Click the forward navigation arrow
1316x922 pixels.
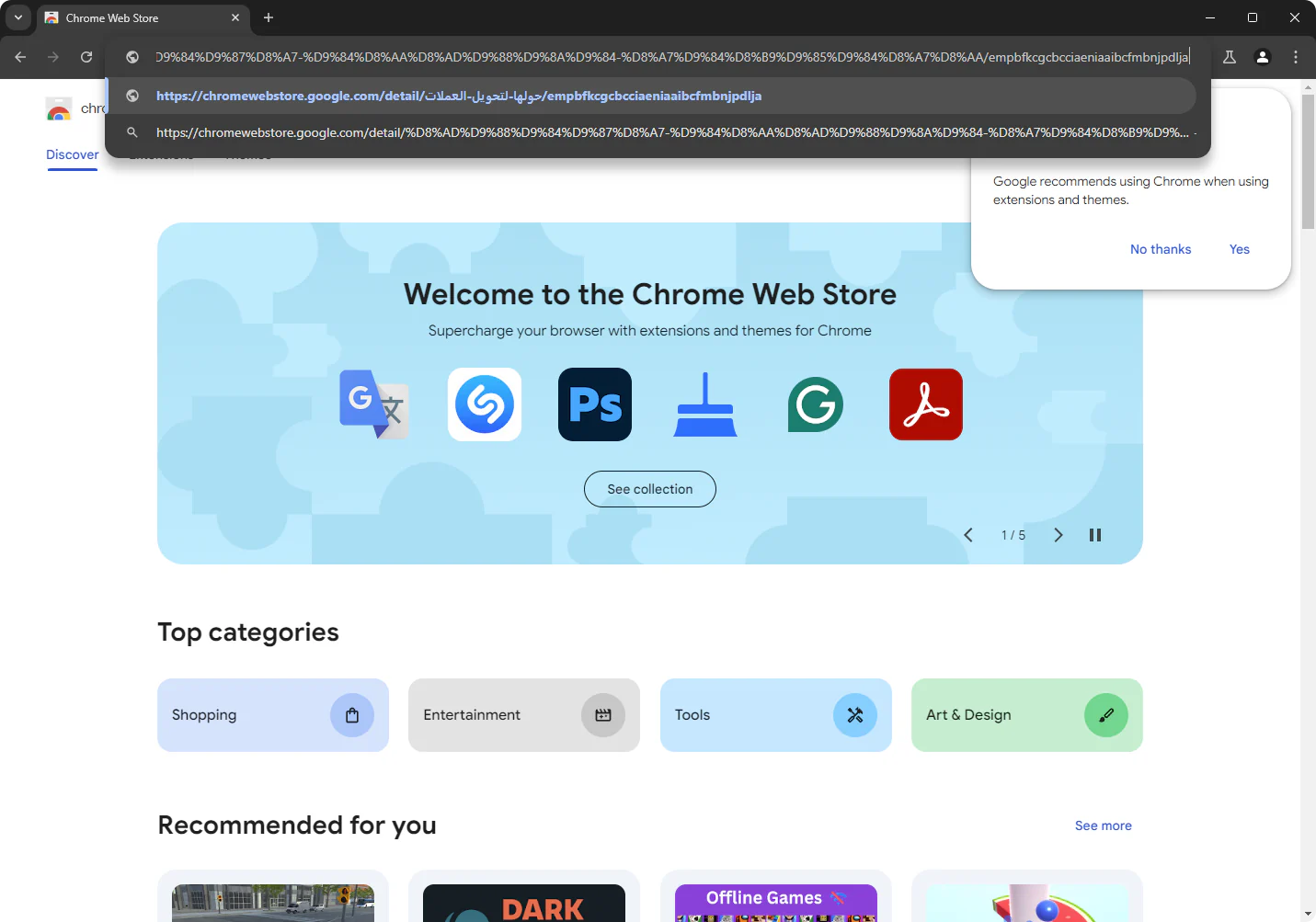click(x=53, y=57)
